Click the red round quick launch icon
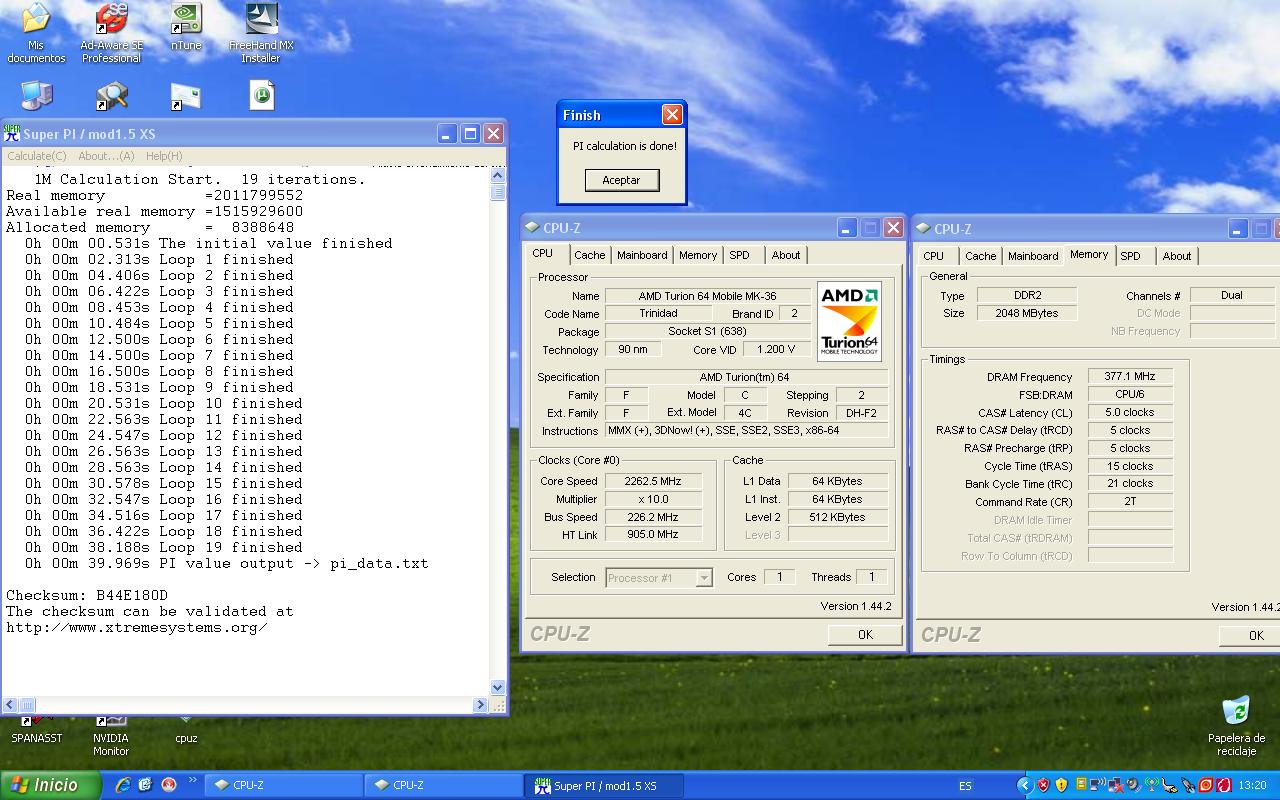Screen dimensions: 1280x800 point(168,785)
